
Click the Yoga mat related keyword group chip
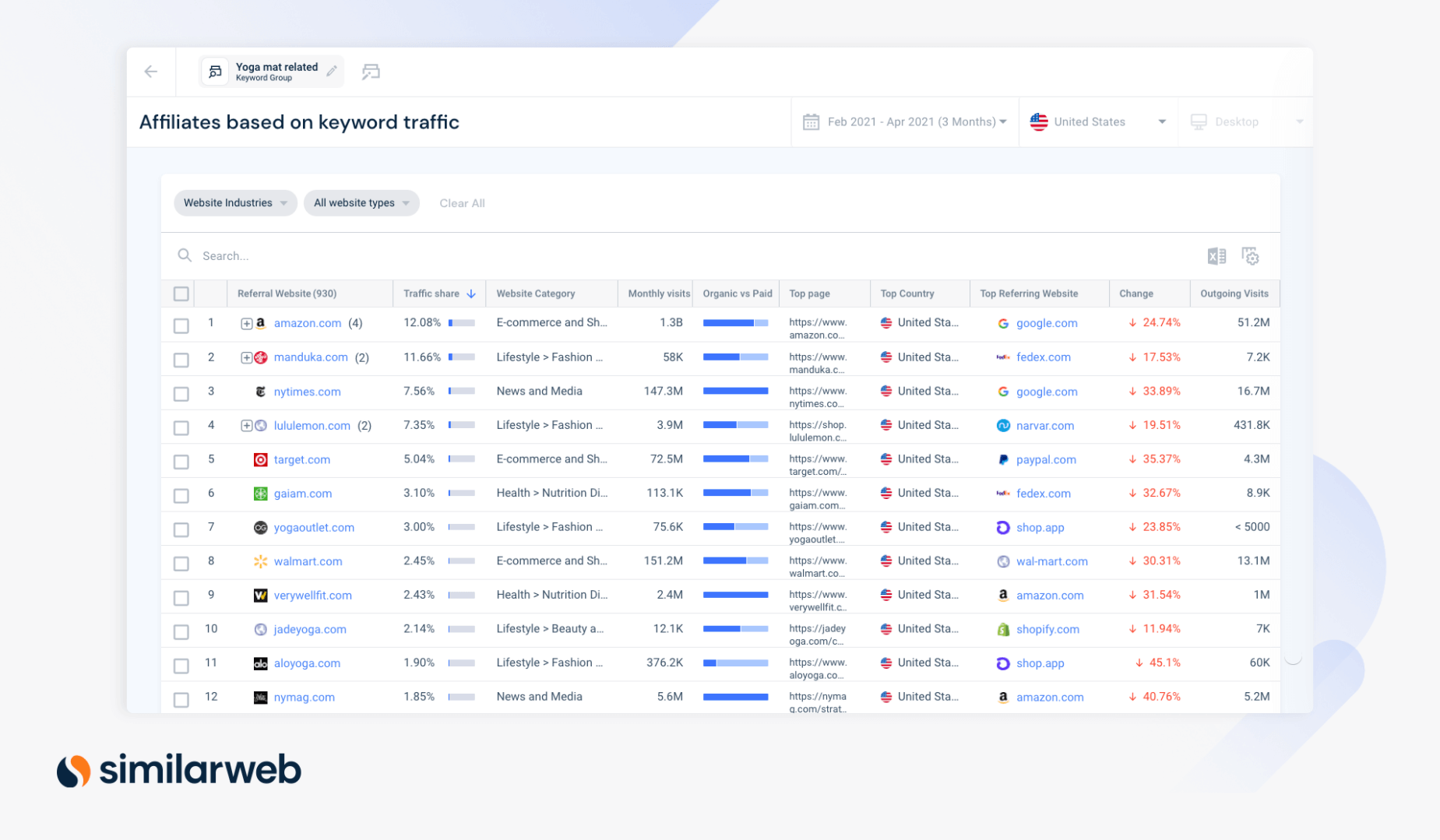coord(271,72)
